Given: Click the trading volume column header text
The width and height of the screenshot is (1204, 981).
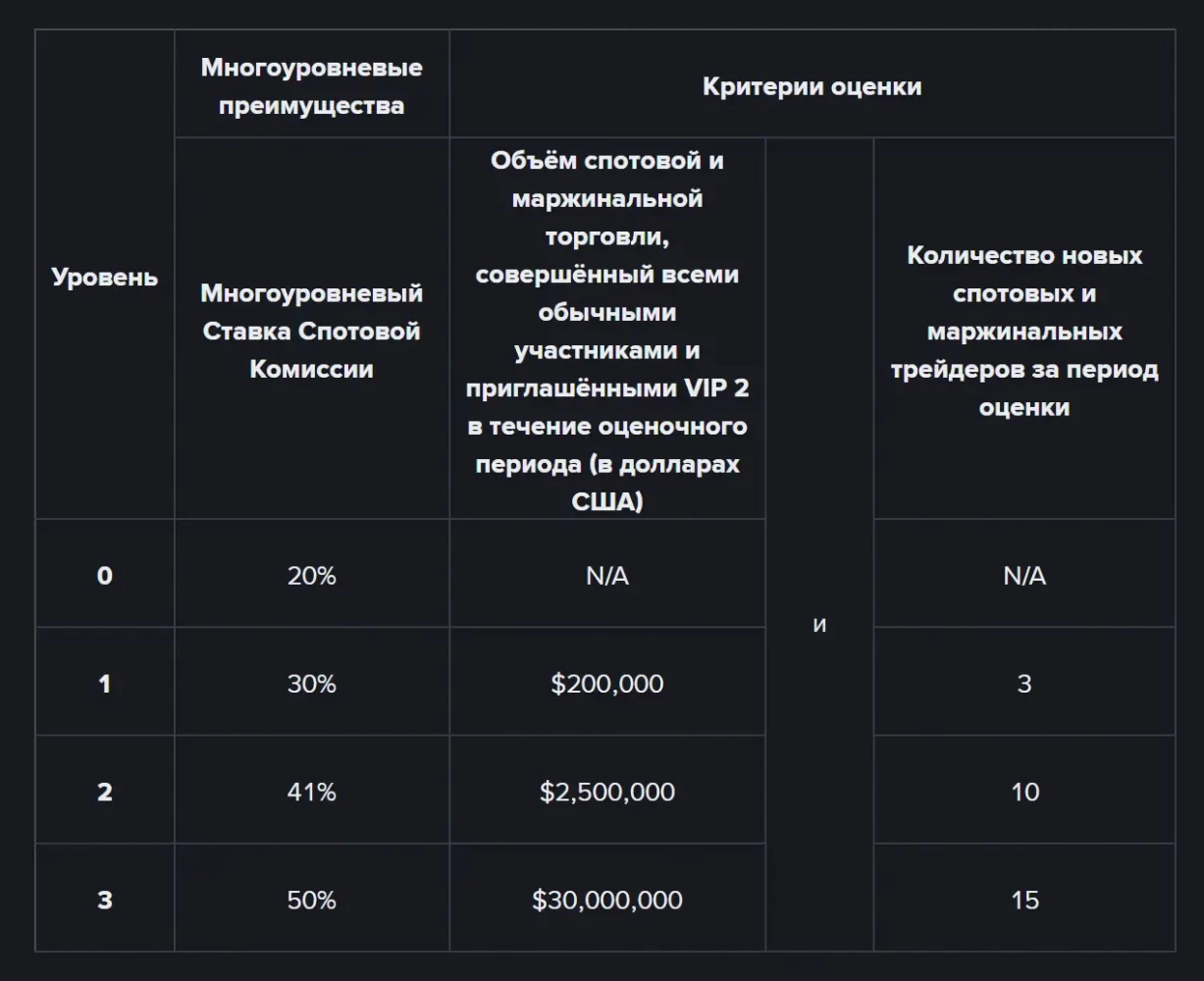Looking at the screenshot, I should (x=606, y=331).
